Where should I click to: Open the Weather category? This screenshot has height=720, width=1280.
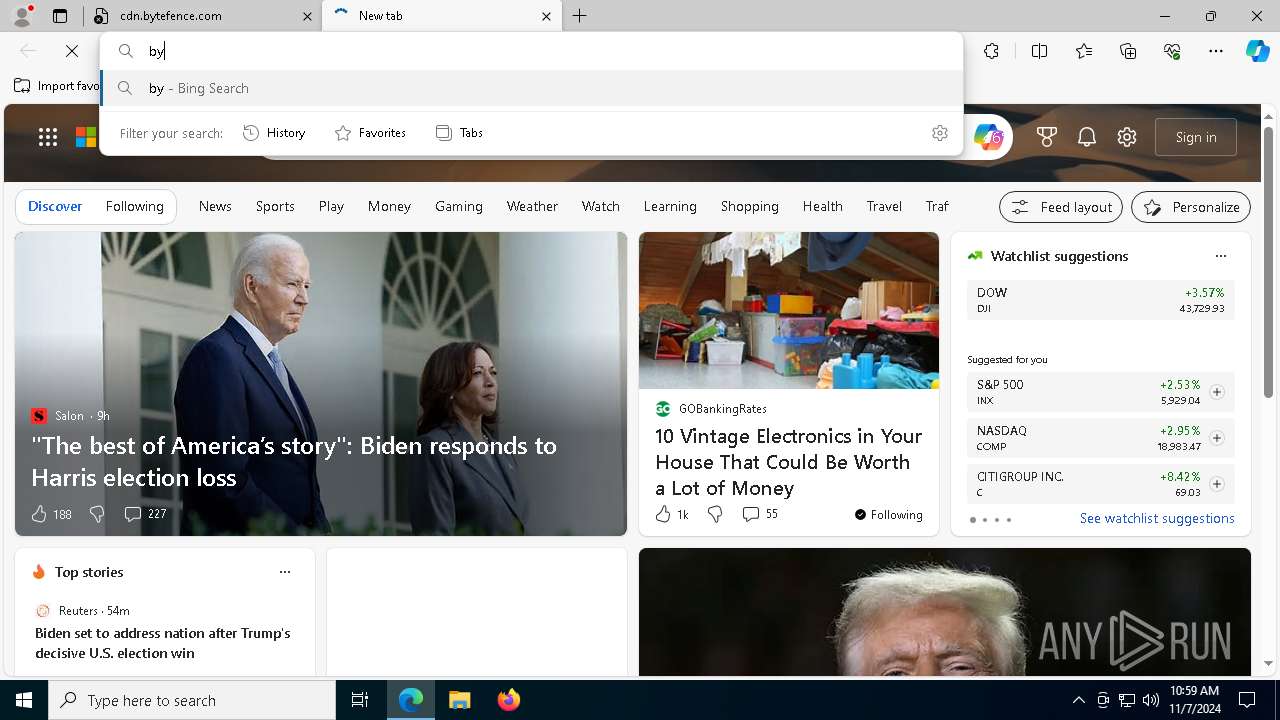pos(532,206)
